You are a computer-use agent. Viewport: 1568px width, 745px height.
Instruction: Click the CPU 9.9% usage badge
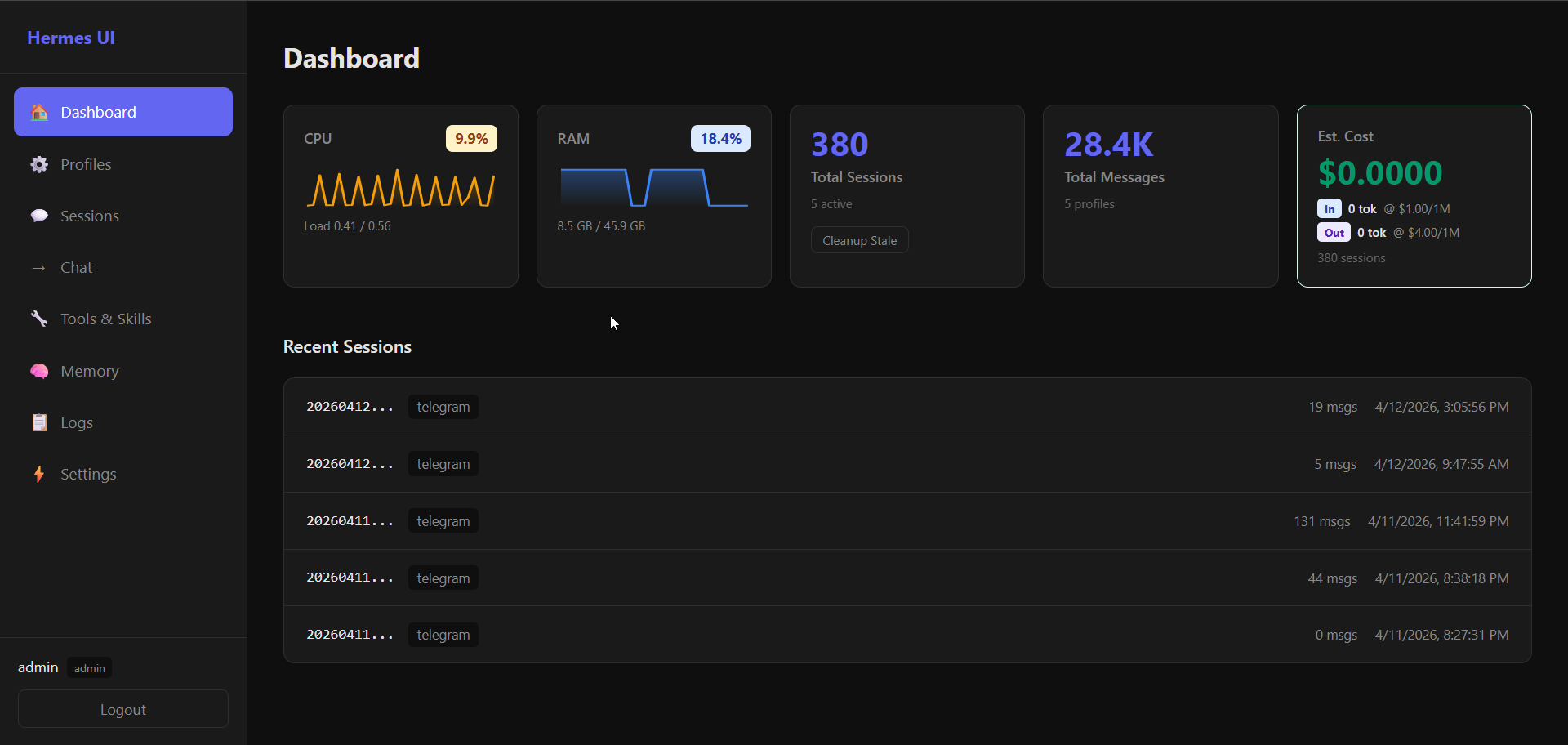[x=471, y=139]
